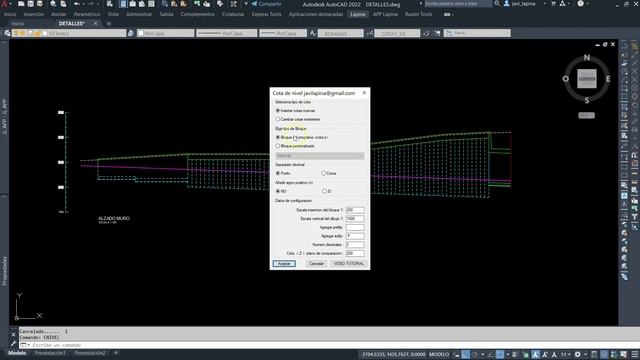This screenshot has height=360, width=640.
Task: Open the javi_lapina user account menu
Action: coord(525,4)
